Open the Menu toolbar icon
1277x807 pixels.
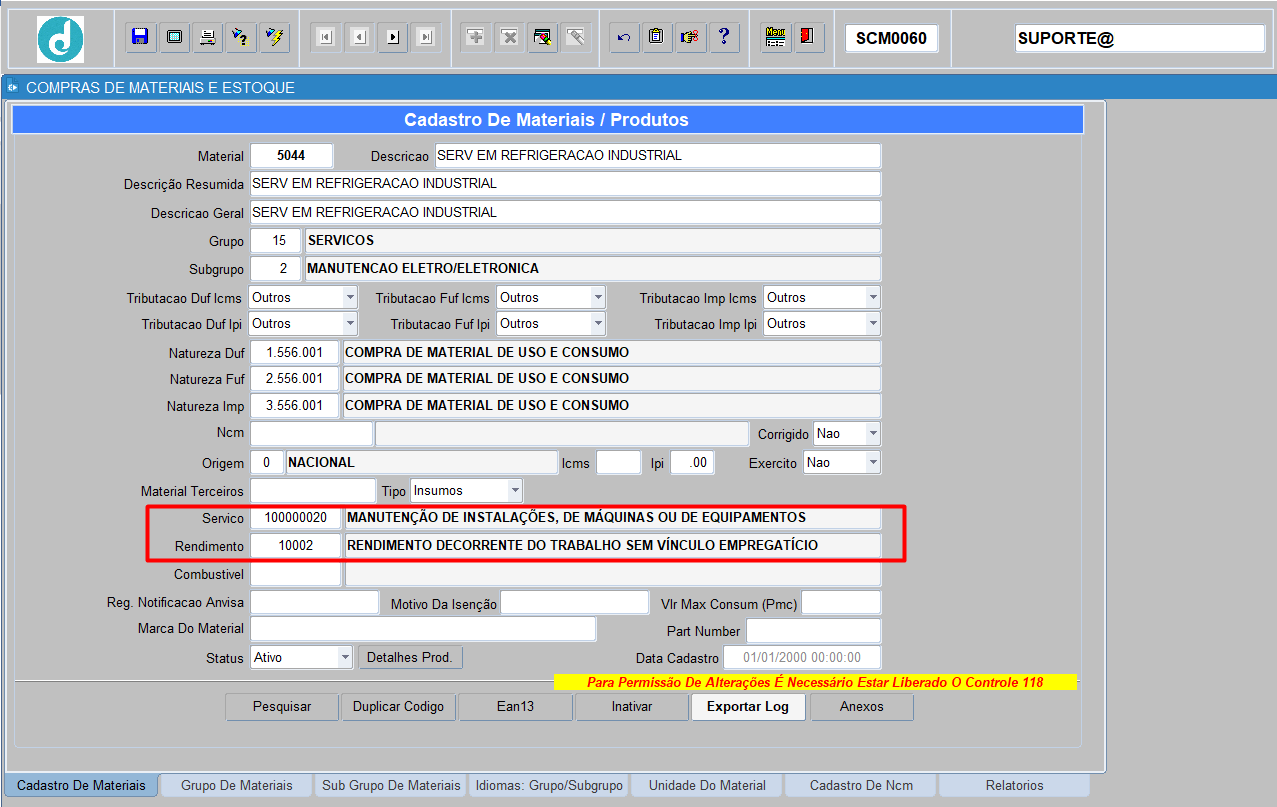(776, 37)
